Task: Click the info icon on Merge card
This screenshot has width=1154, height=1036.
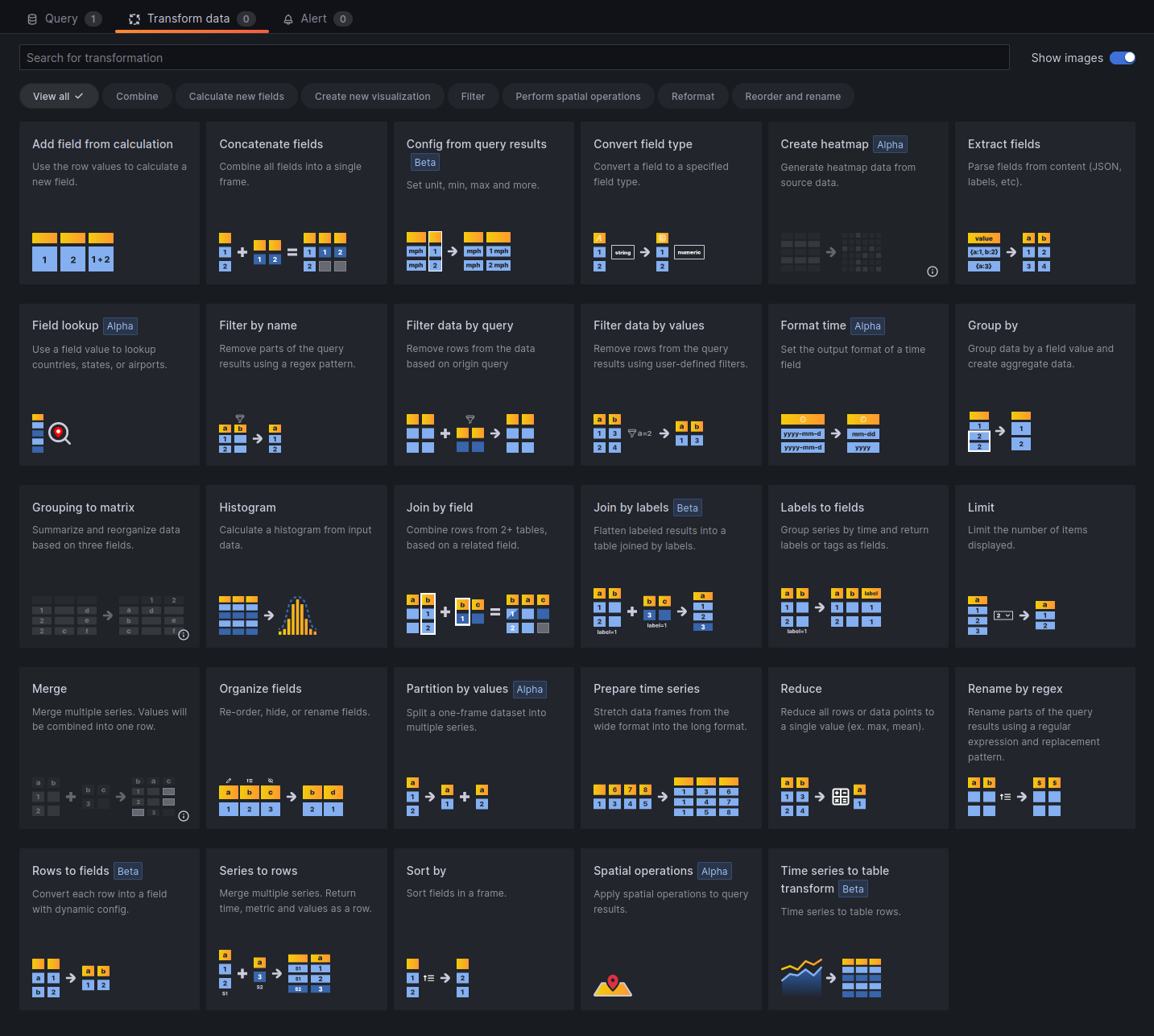Action: pyautogui.click(x=184, y=816)
